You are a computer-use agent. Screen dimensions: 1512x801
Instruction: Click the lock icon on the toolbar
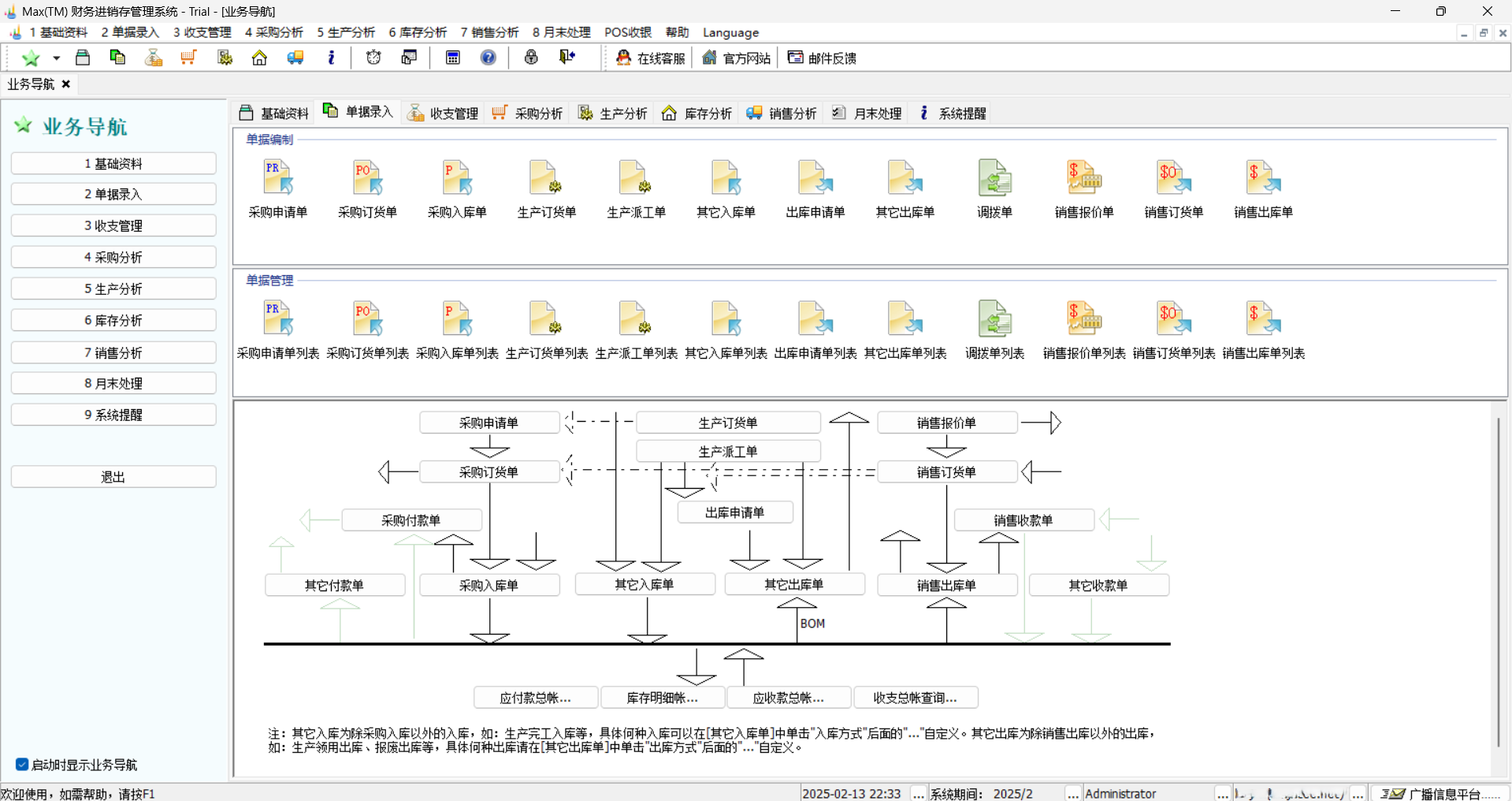pyautogui.click(x=531, y=57)
